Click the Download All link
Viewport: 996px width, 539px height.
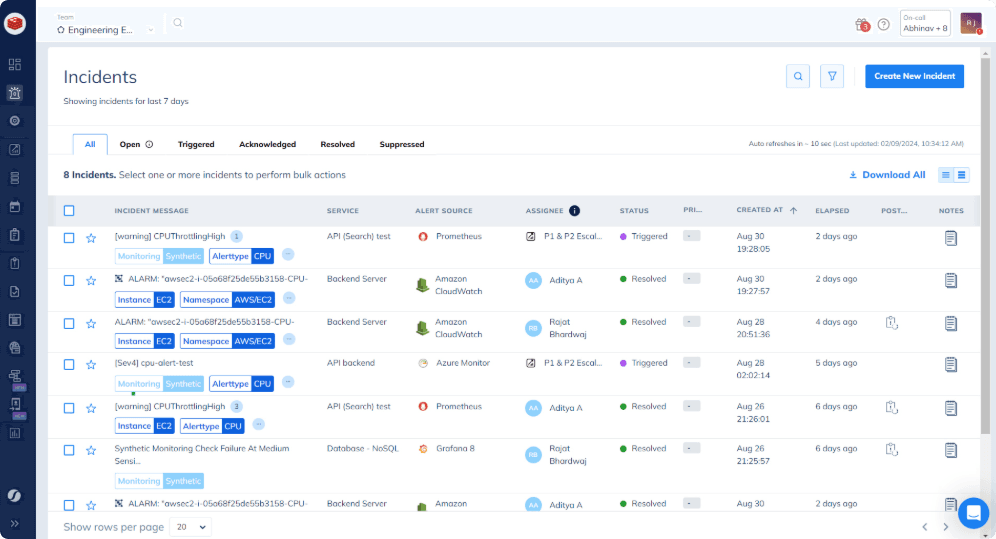coord(887,175)
